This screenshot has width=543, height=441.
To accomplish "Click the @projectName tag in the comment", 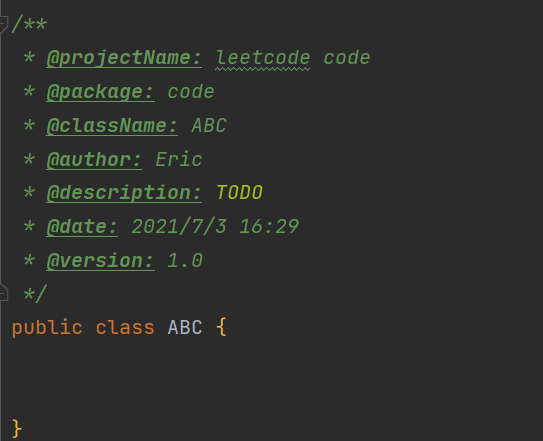I will (124, 58).
